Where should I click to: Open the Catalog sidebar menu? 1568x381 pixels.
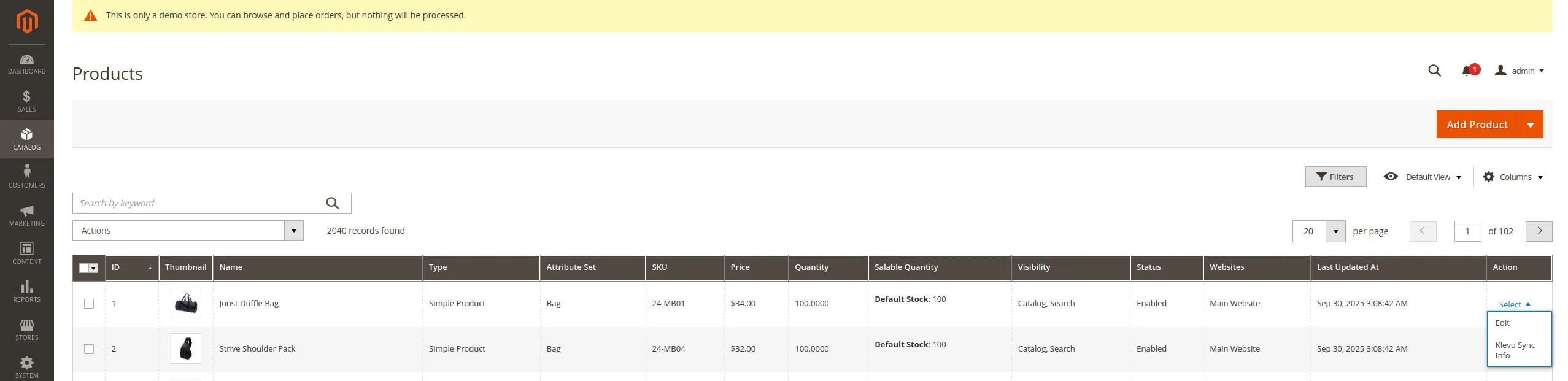(27, 139)
